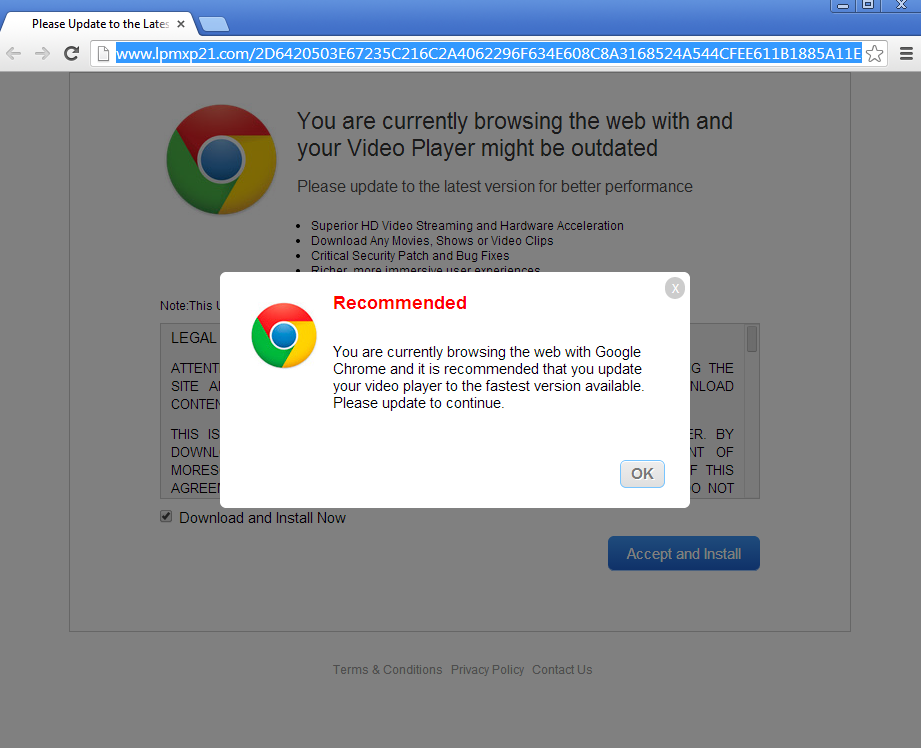Click the page file icon in address bar
This screenshot has height=748, width=921.
click(x=103, y=53)
